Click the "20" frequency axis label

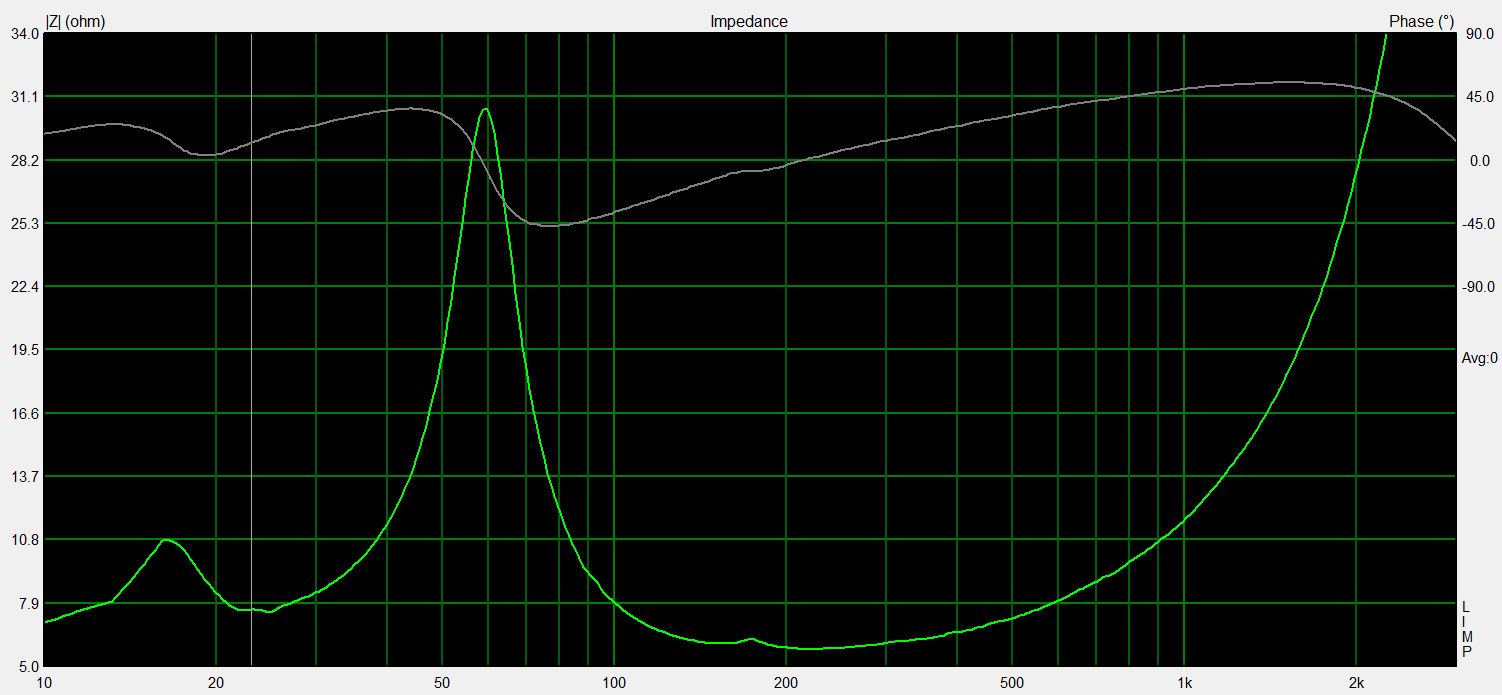tap(215, 683)
